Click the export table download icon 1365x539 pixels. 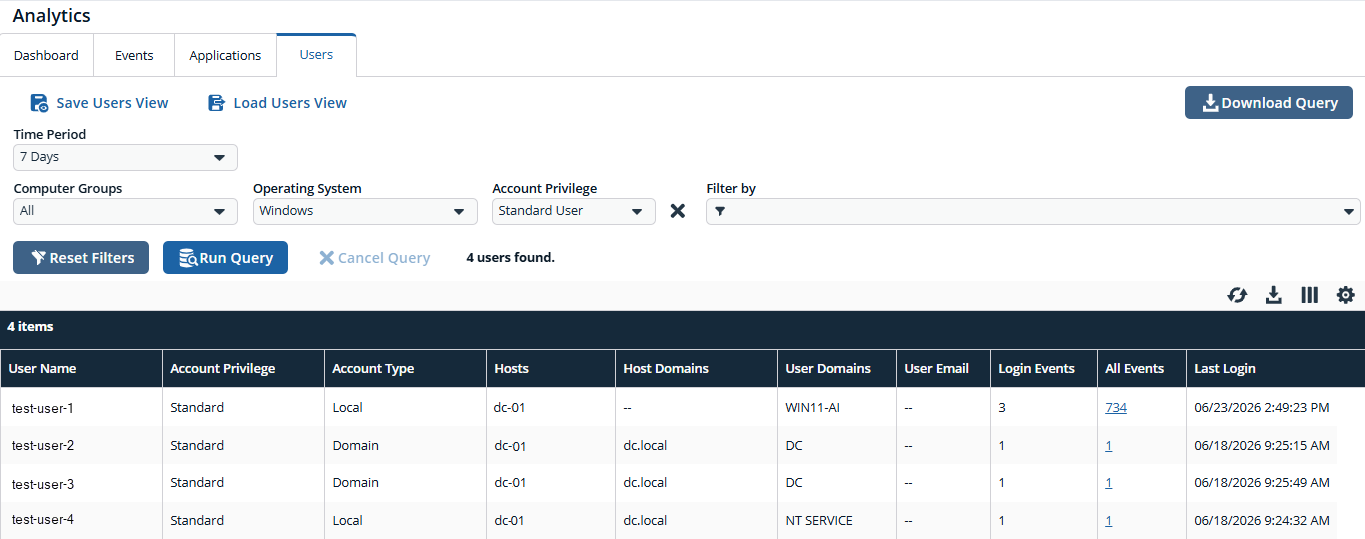click(1274, 295)
